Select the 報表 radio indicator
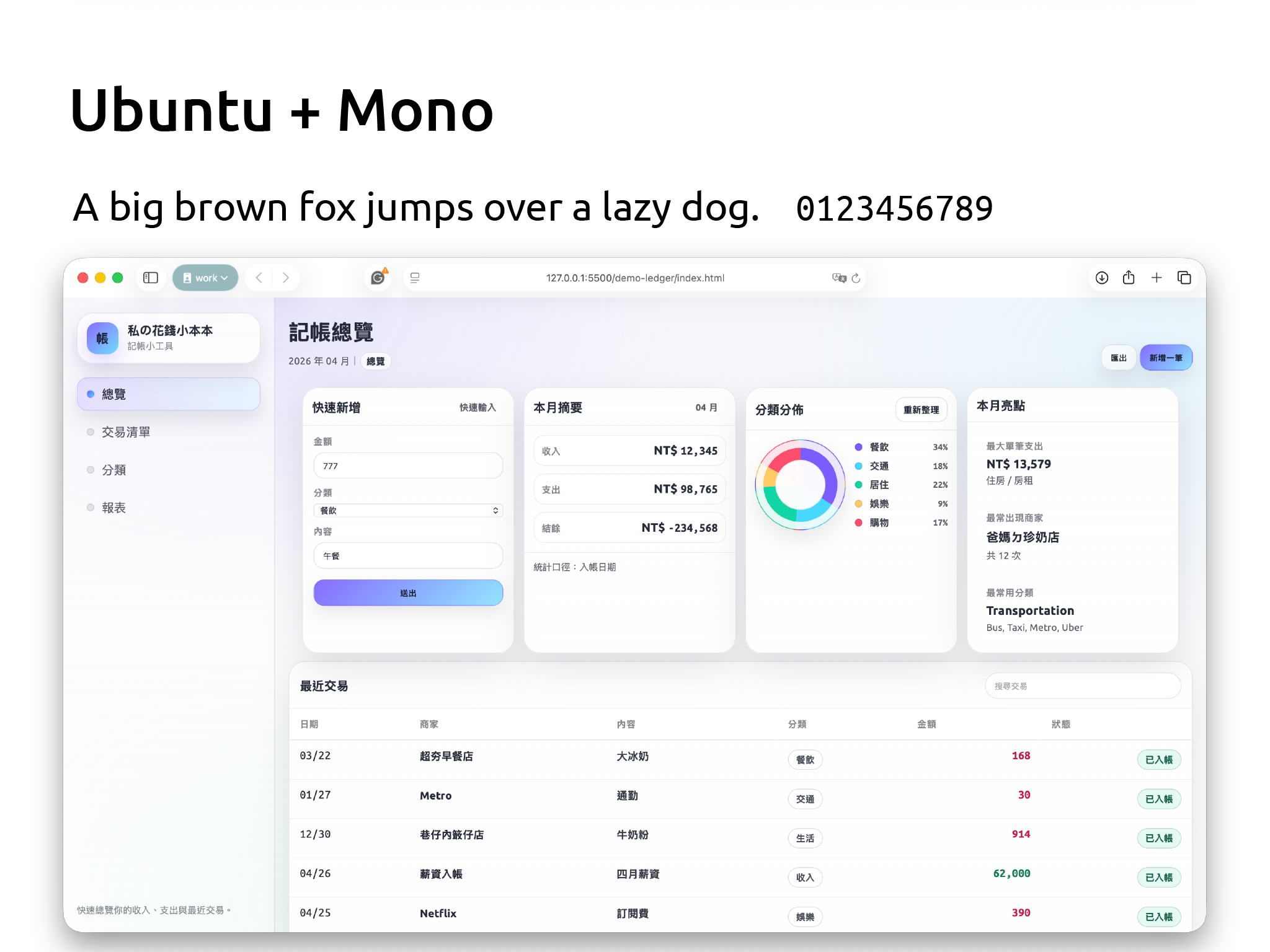 [90, 507]
